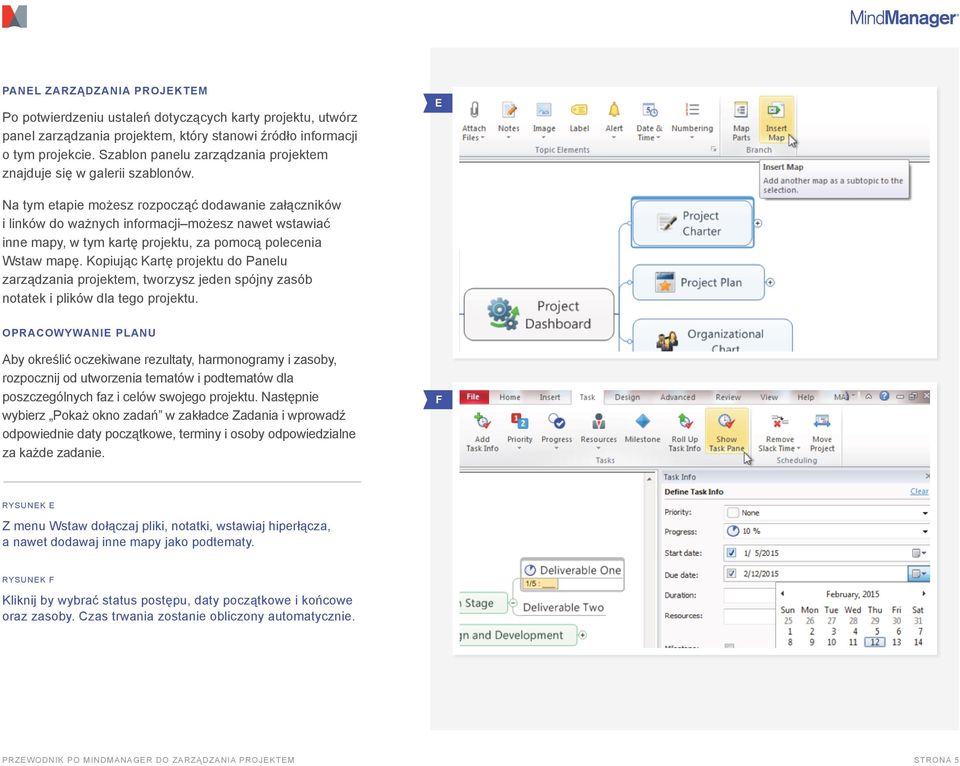Open the Due date calendar picker
Screen dimensions: 960x766
tap(919, 574)
